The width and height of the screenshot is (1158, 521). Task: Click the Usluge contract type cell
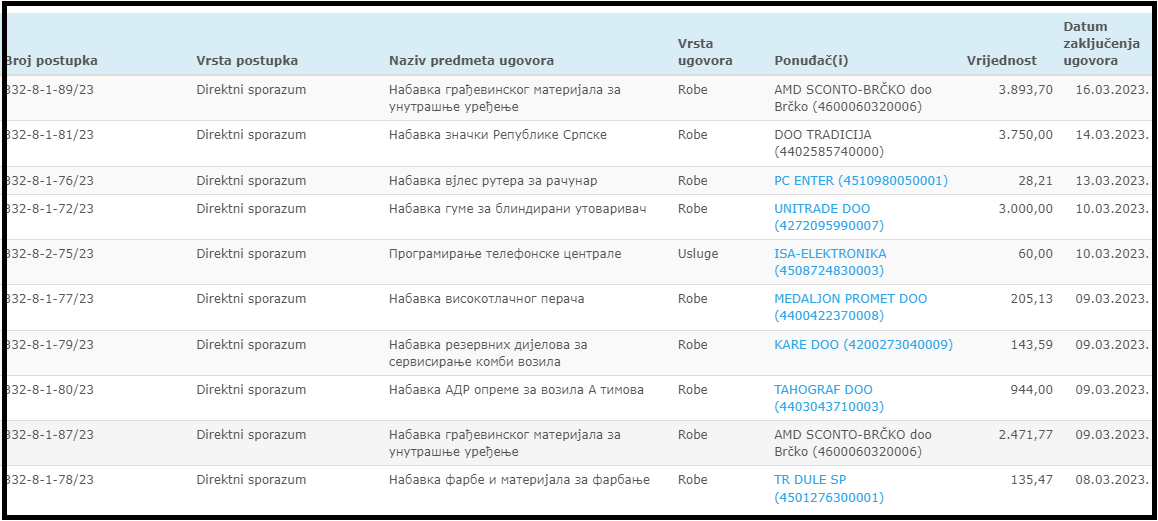click(695, 253)
